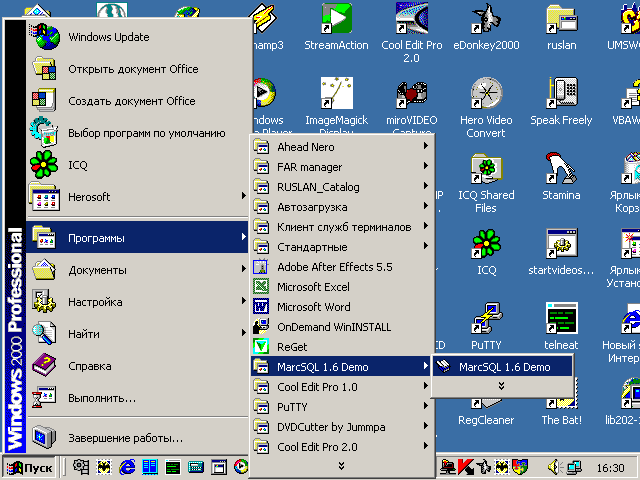Image resolution: width=640 pixels, height=480 pixels.
Task: Launch MarcSQL 1.6 Demo program shortcut
Action: click(x=502, y=367)
